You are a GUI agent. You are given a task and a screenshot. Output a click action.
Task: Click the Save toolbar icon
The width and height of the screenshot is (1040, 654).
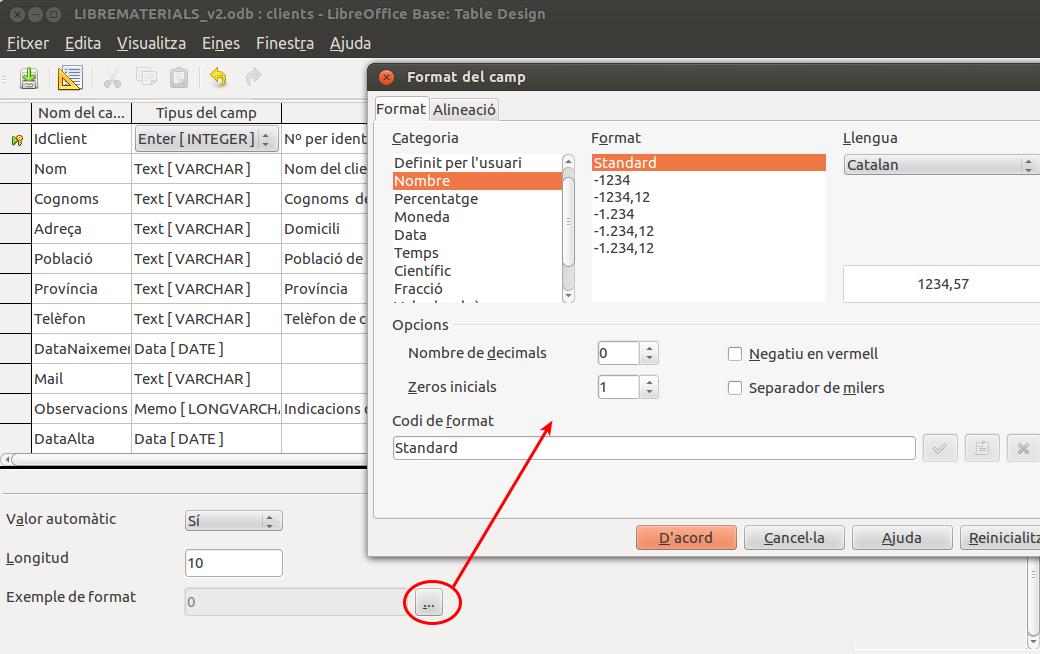(29, 78)
